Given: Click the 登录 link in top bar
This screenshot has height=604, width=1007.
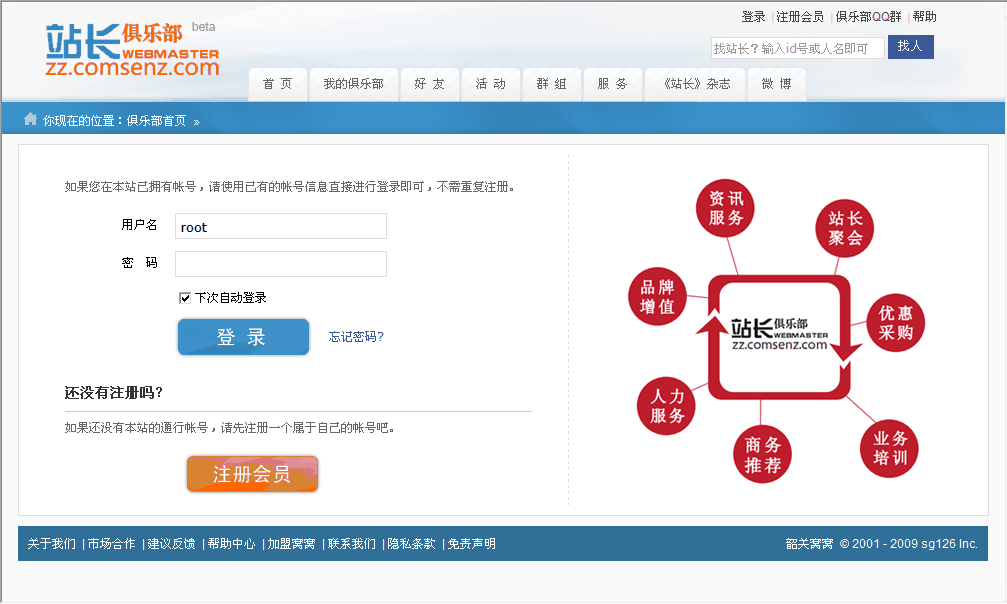Looking at the screenshot, I should (753, 17).
